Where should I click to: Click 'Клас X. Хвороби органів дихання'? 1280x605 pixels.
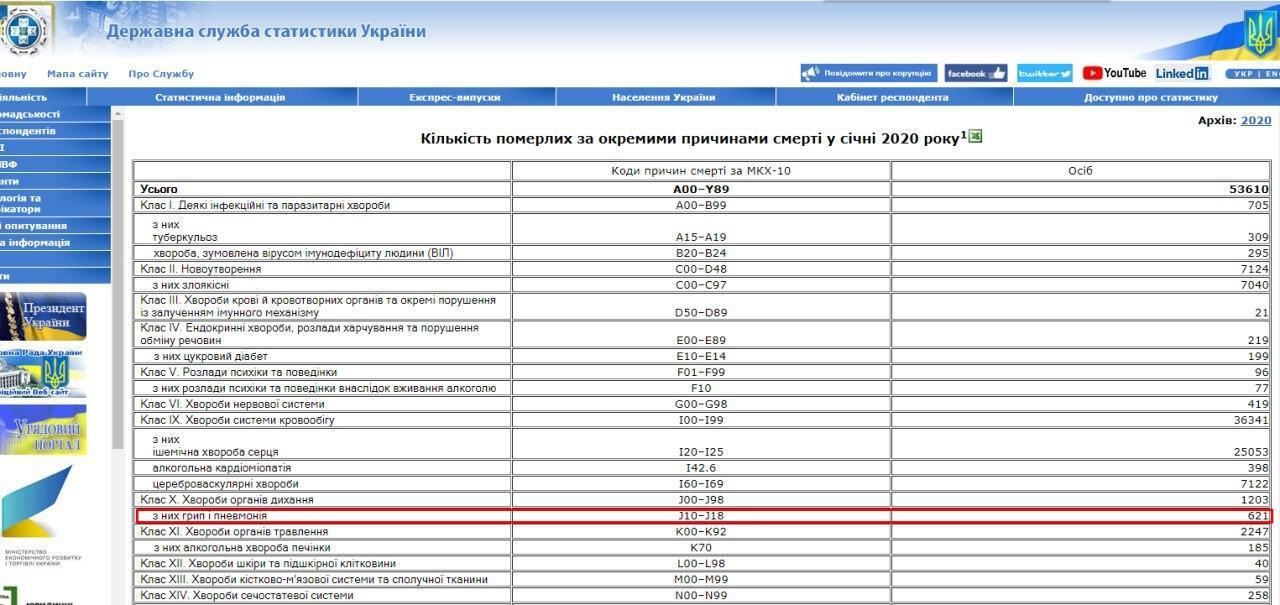pos(227,499)
